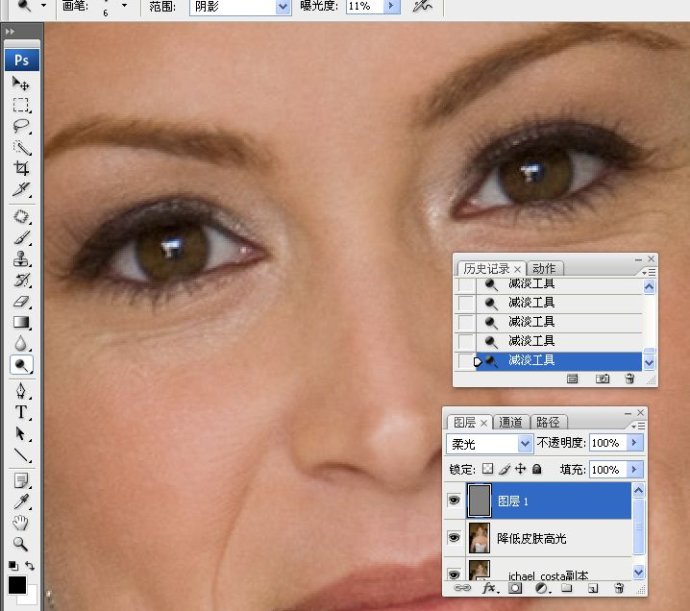The image size is (690, 611).
Task: Select the Notes tool
Action: [20, 481]
